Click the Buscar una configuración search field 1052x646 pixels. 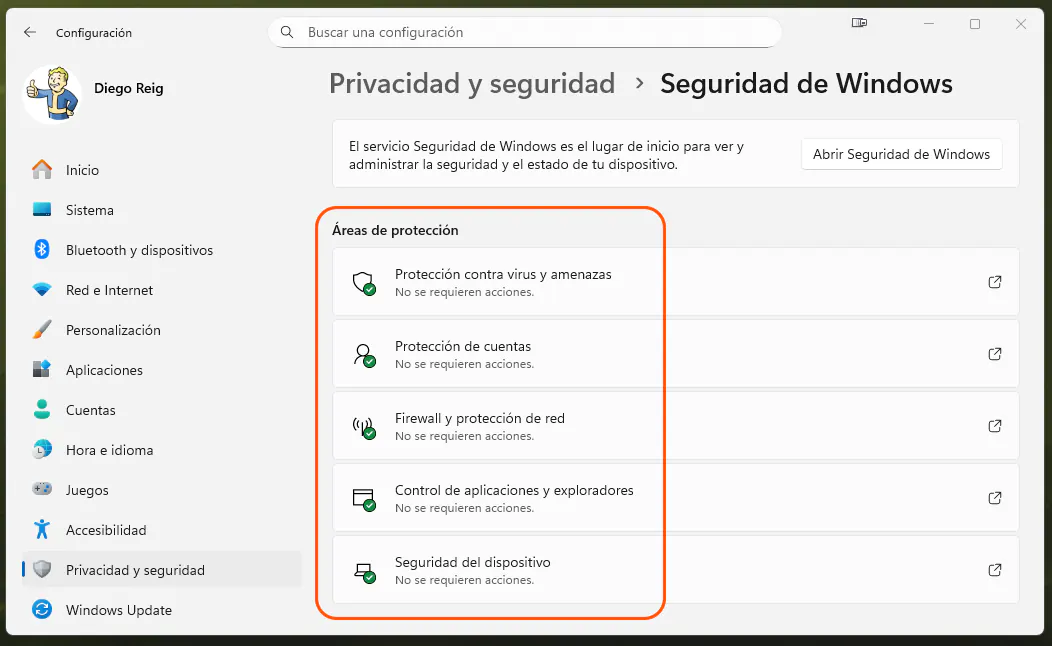524,32
